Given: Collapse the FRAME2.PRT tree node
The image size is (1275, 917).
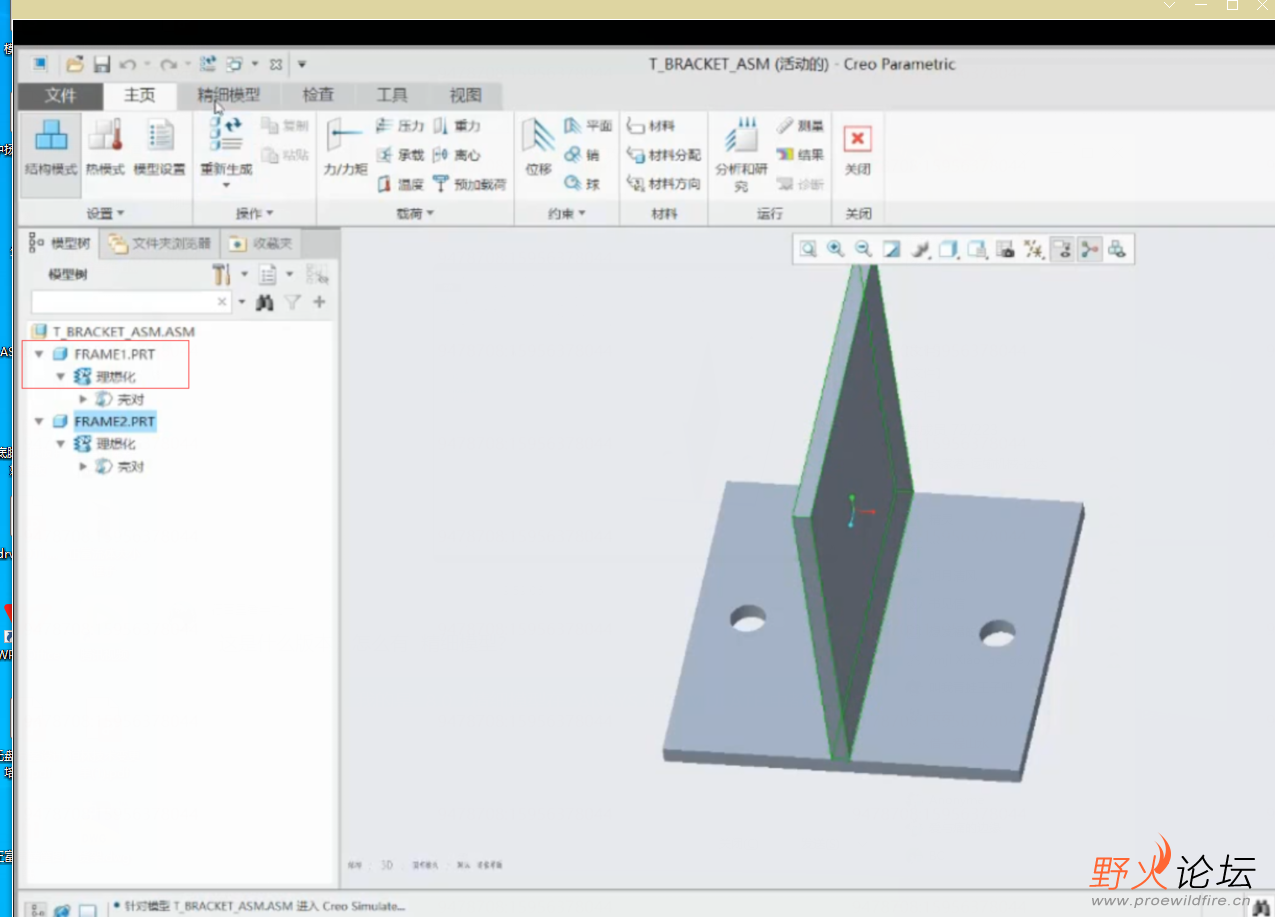Looking at the screenshot, I should [39, 421].
